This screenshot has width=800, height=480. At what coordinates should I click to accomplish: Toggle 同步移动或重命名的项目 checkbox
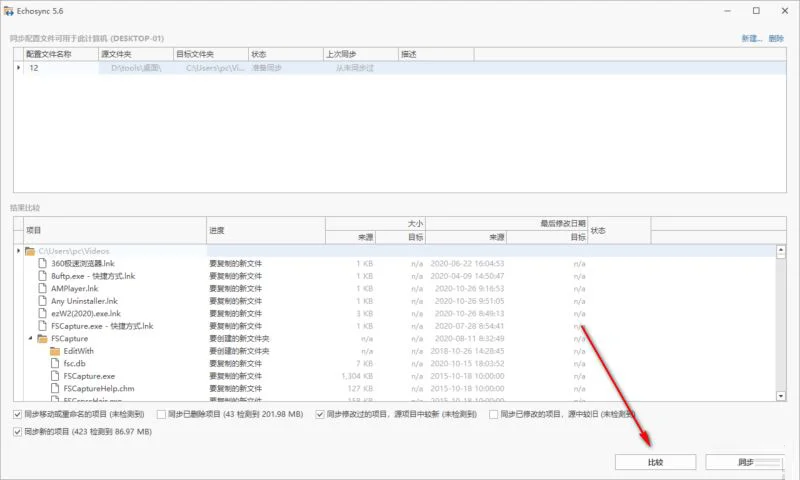coord(17,414)
